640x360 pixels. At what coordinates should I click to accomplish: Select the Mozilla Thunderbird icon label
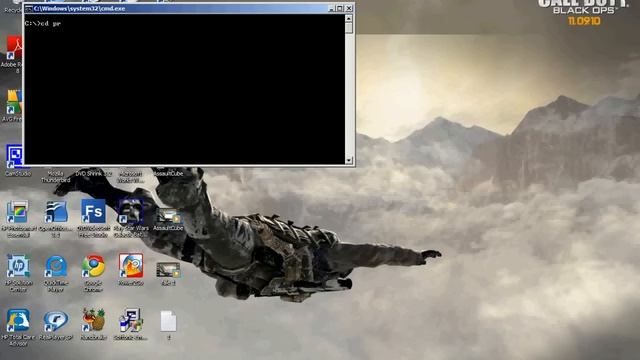56,177
